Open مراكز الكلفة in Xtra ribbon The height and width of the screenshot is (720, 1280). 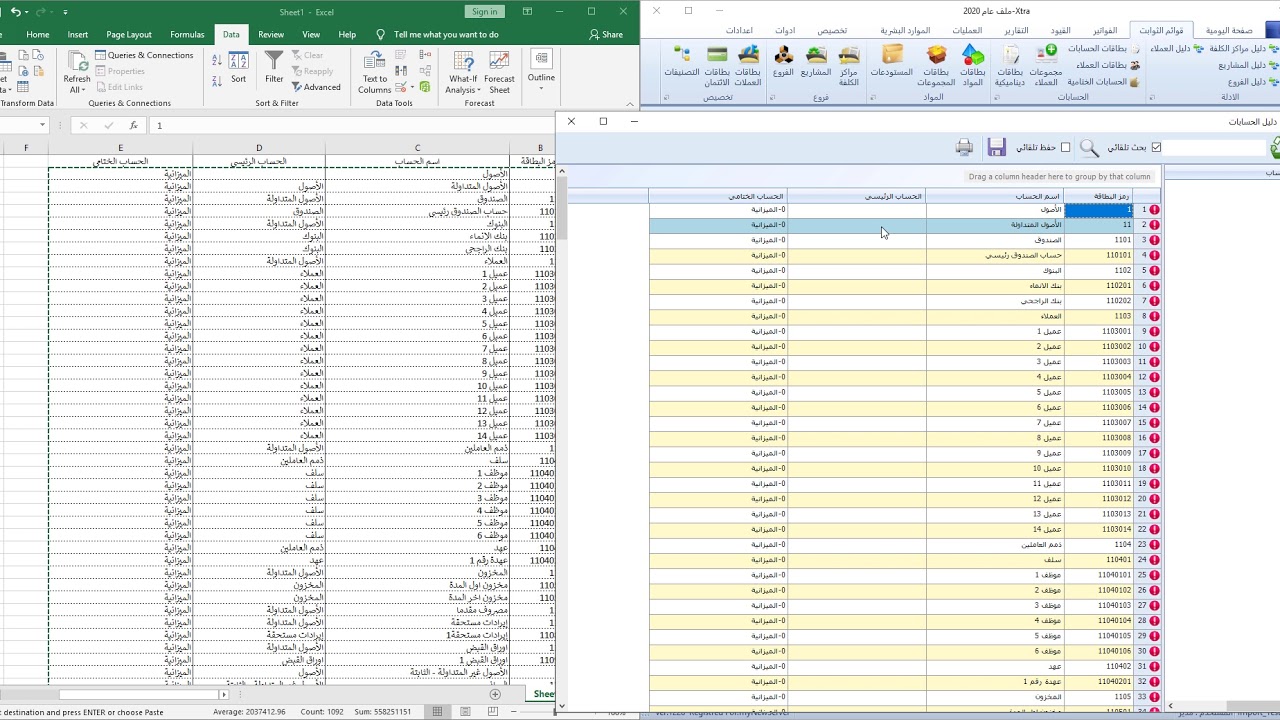point(849,65)
